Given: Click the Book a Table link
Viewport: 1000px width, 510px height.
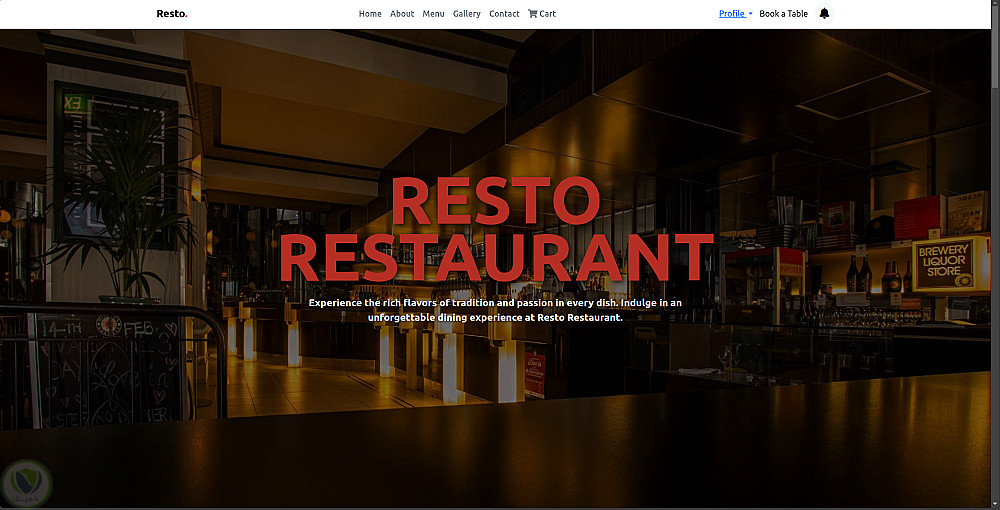Looking at the screenshot, I should click(x=783, y=13).
